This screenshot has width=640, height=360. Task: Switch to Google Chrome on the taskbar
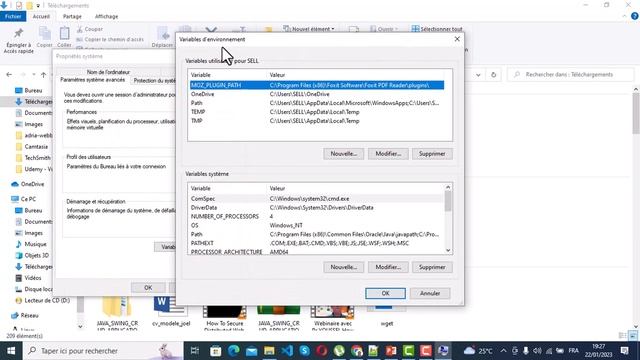(x=357, y=351)
